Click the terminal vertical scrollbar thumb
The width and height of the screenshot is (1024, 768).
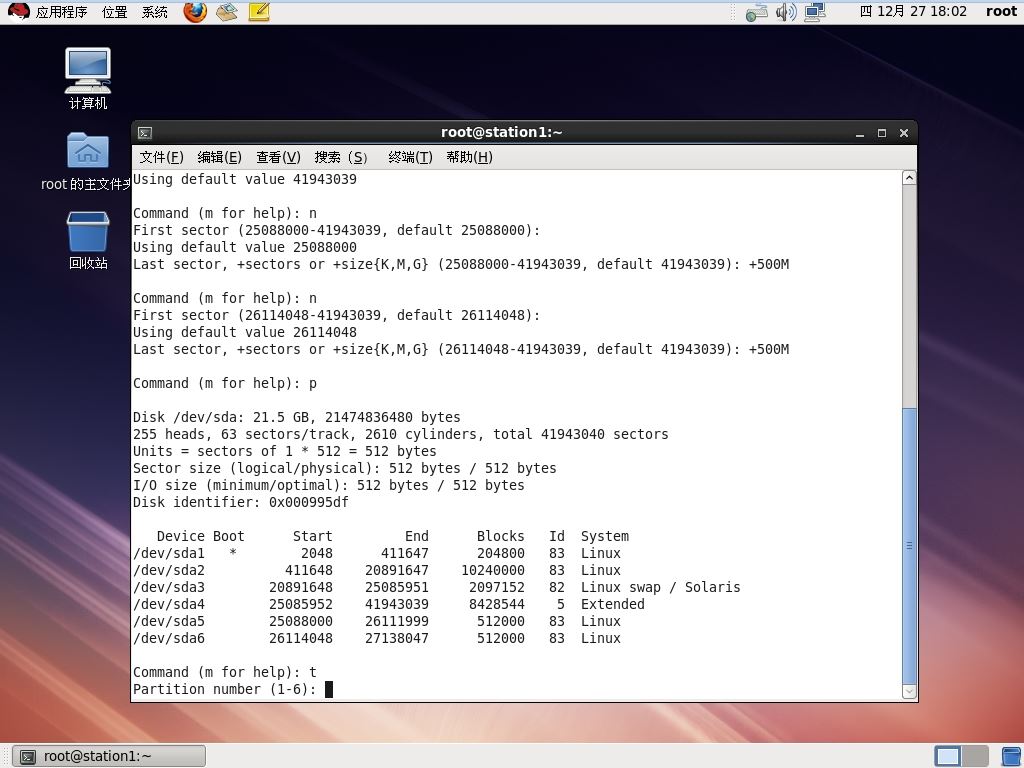click(x=909, y=546)
